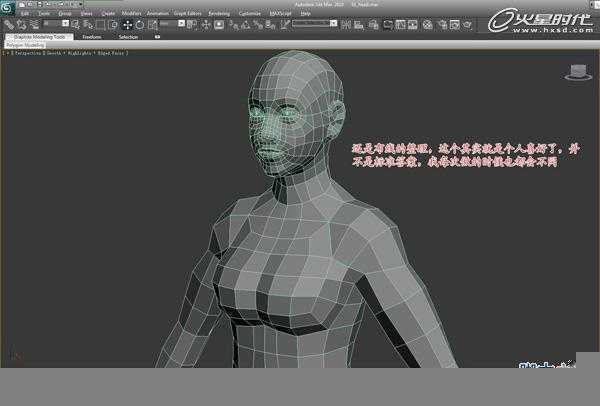Open the Edit menu
Screen dimensions: 600x406
25,13
